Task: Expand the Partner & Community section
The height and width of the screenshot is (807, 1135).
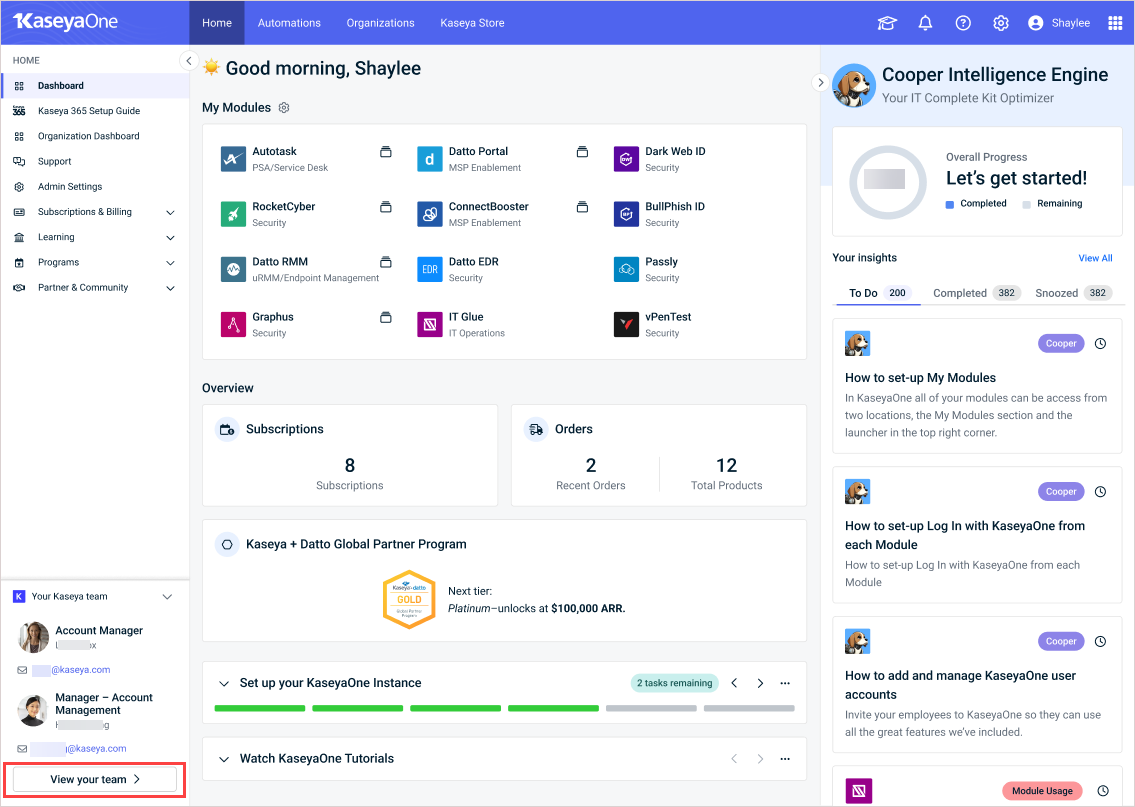Action: click(x=169, y=288)
